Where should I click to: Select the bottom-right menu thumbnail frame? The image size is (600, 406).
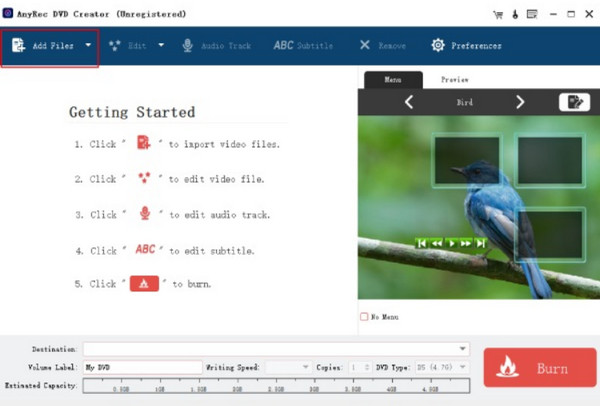click(550, 235)
